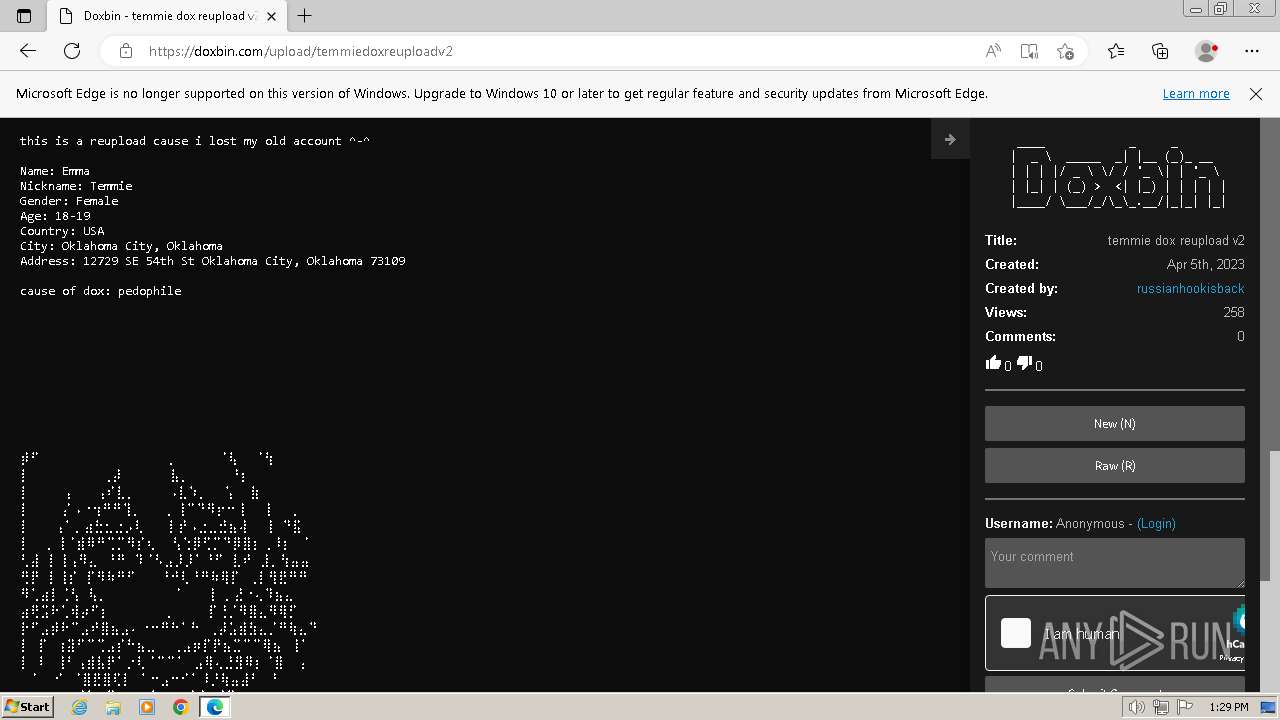The height and width of the screenshot is (720, 1280).
Task: Open the browser profile menu
Action: 1207,51
